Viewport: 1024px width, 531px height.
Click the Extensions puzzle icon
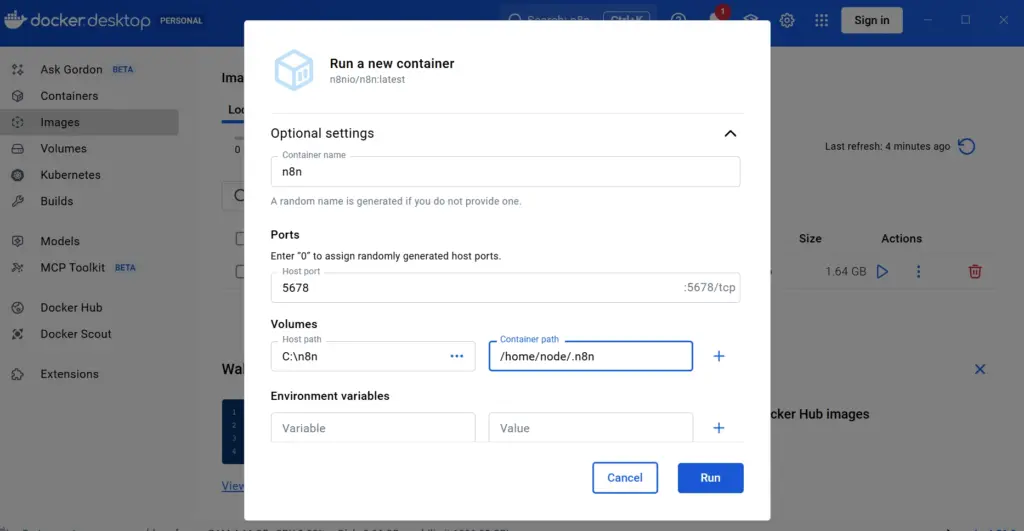18,374
